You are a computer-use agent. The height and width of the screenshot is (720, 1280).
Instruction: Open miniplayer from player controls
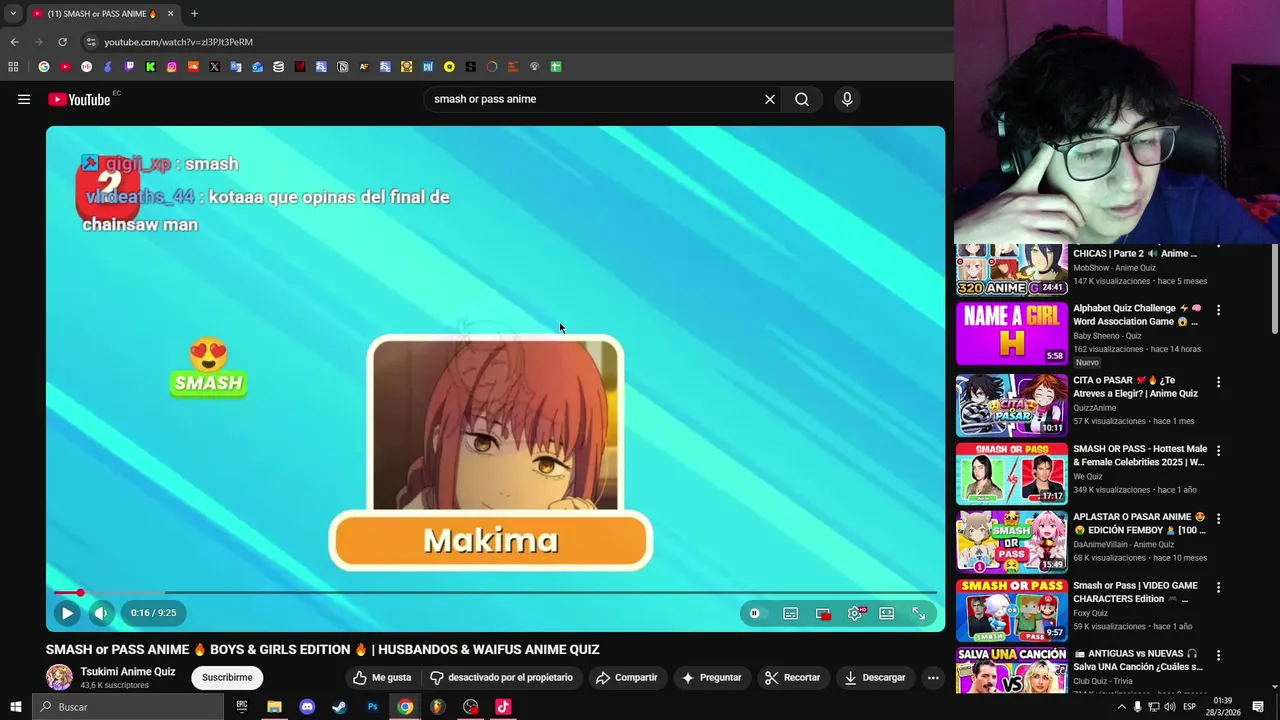click(823, 613)
